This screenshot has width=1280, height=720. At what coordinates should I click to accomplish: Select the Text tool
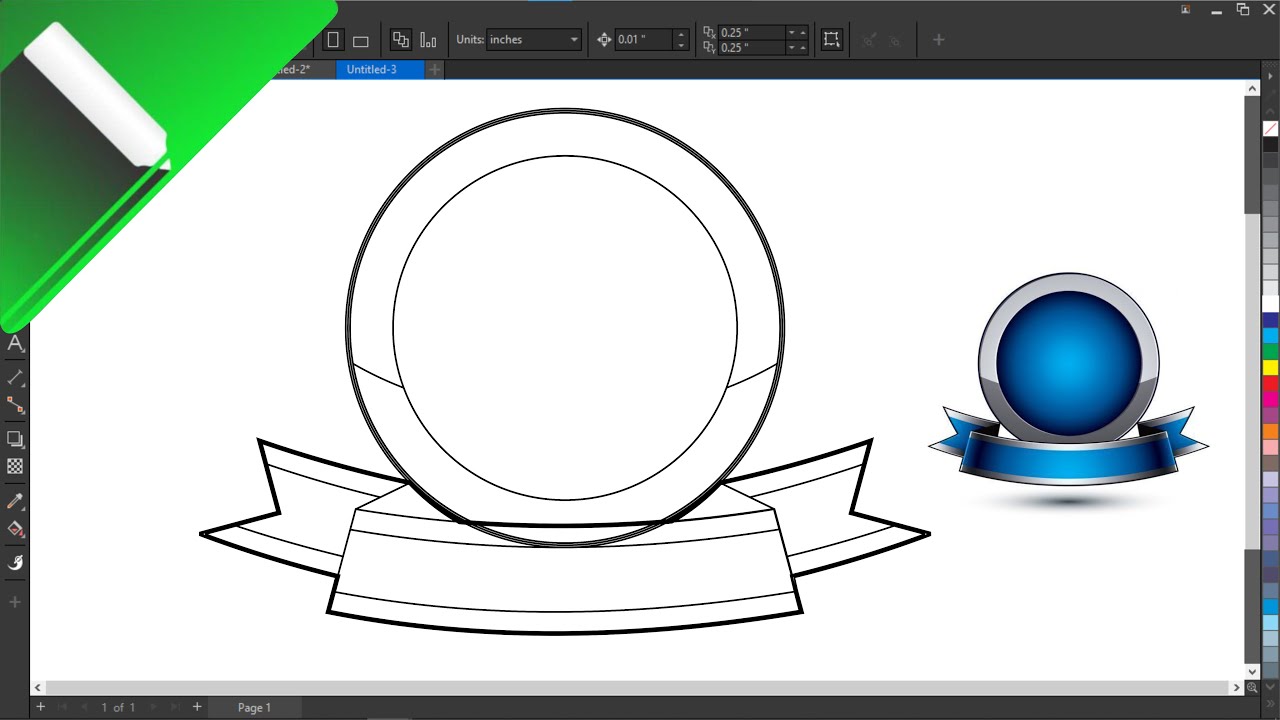pyautogui.click(x=15, y=344)
